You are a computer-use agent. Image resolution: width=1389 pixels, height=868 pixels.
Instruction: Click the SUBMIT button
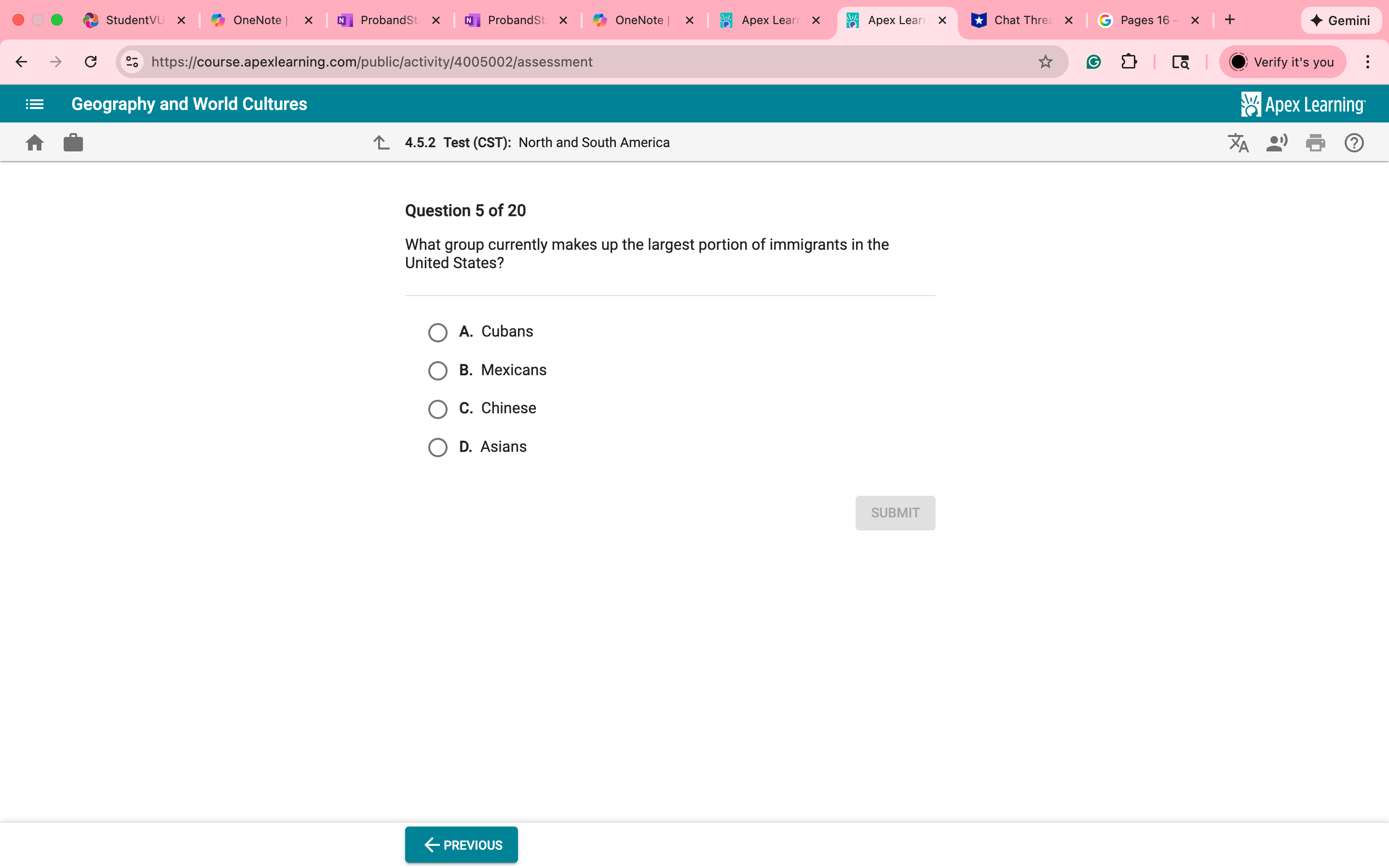coord(895,513)
